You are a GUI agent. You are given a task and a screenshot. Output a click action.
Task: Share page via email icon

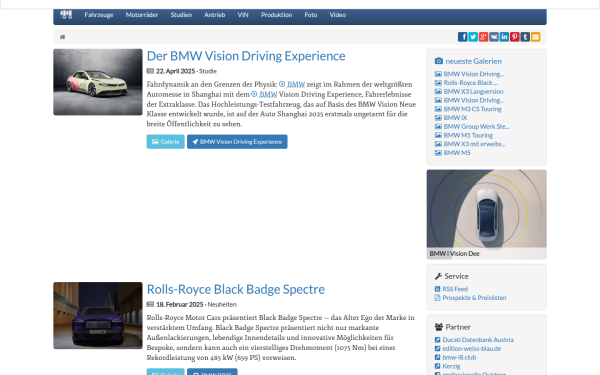[535, 37]
